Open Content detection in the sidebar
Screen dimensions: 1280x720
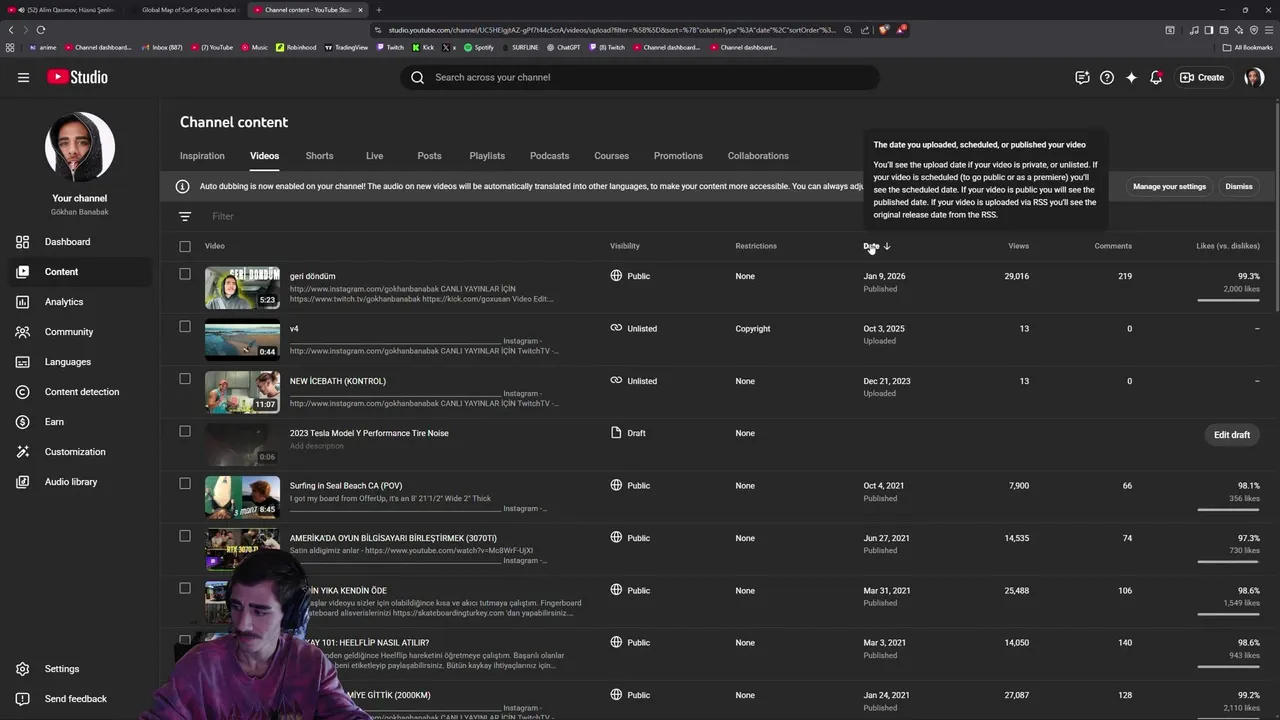(80, 392)
